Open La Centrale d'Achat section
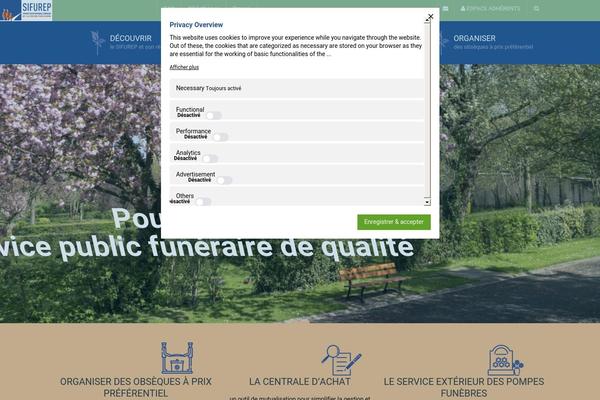 [300, 382]
